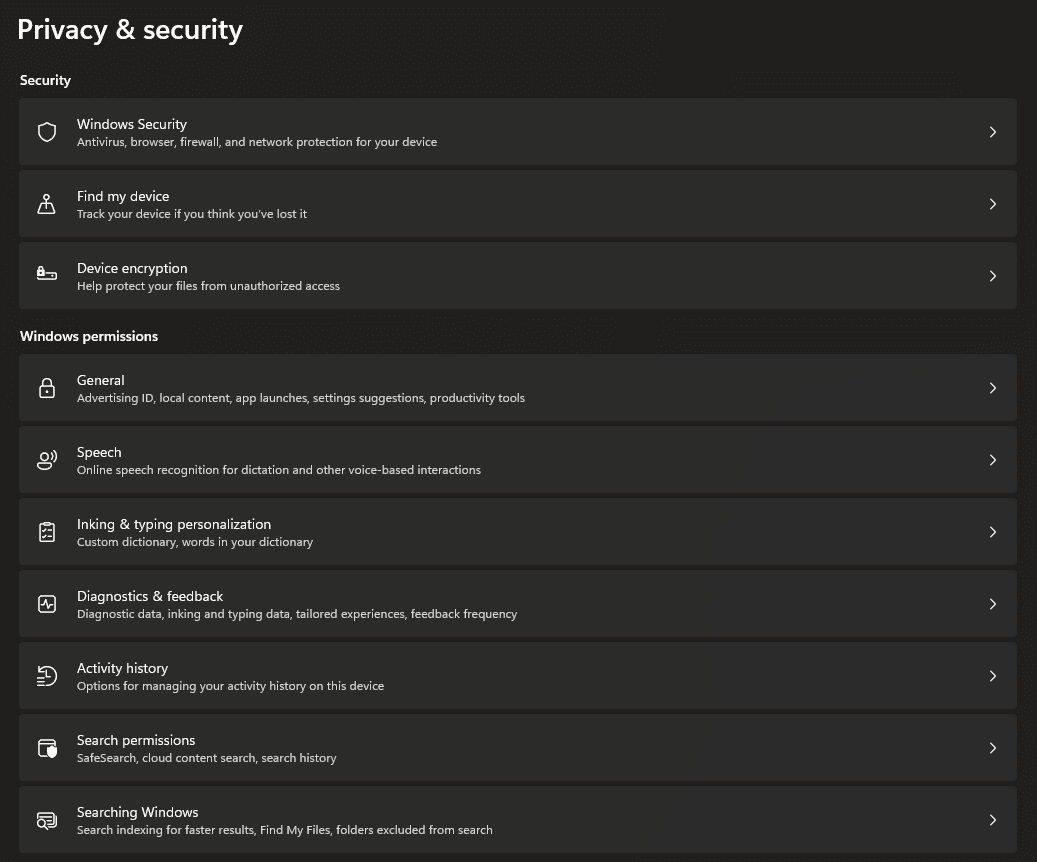The width and height of the screenshot is (1037, 862).
Task: Open the Find my device settings entry
Action: [123, 196]
